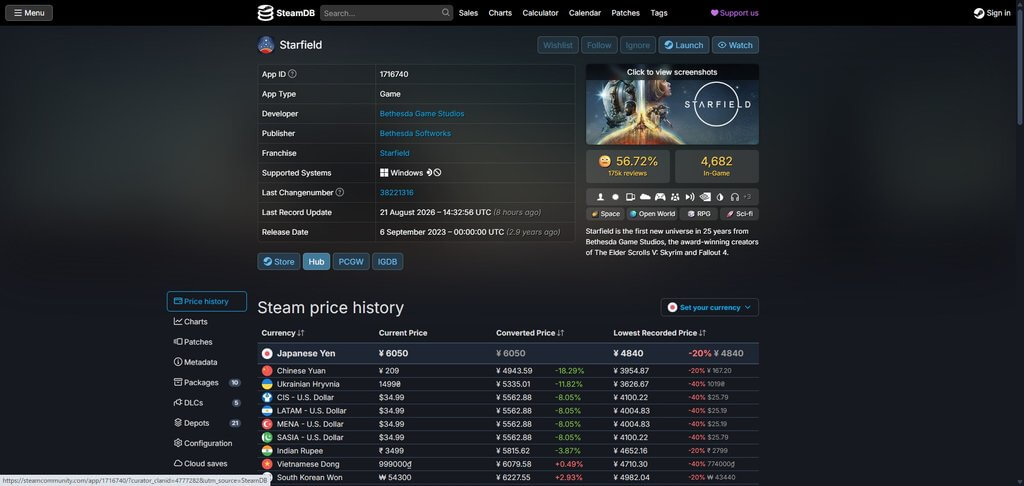Screen dimensions: 1024x486
Task: Click the Starfield screenshots thumbnail
Action: (x=672, y=104)
